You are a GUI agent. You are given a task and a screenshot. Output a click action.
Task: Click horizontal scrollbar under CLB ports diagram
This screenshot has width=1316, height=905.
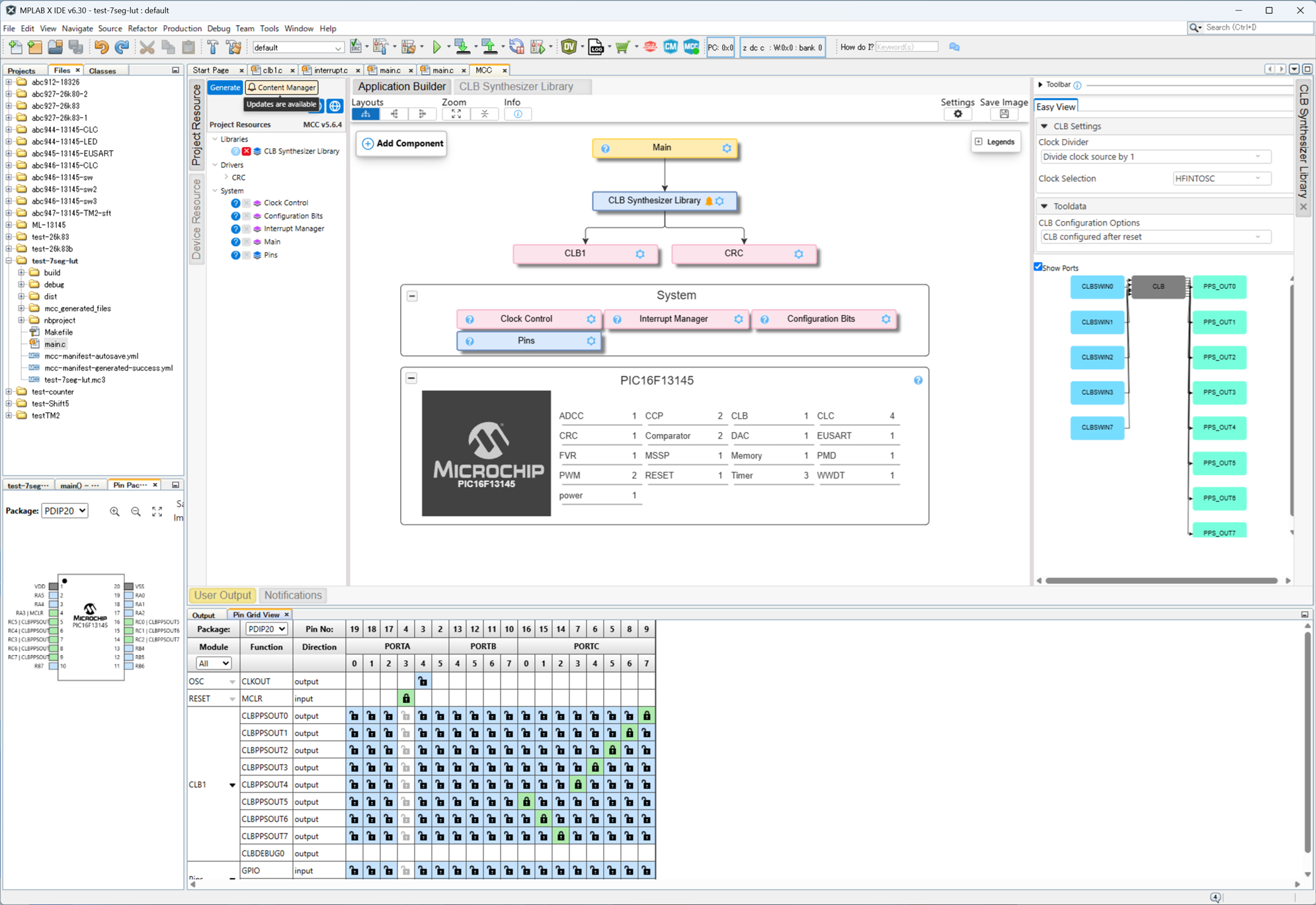(1161, 581)
